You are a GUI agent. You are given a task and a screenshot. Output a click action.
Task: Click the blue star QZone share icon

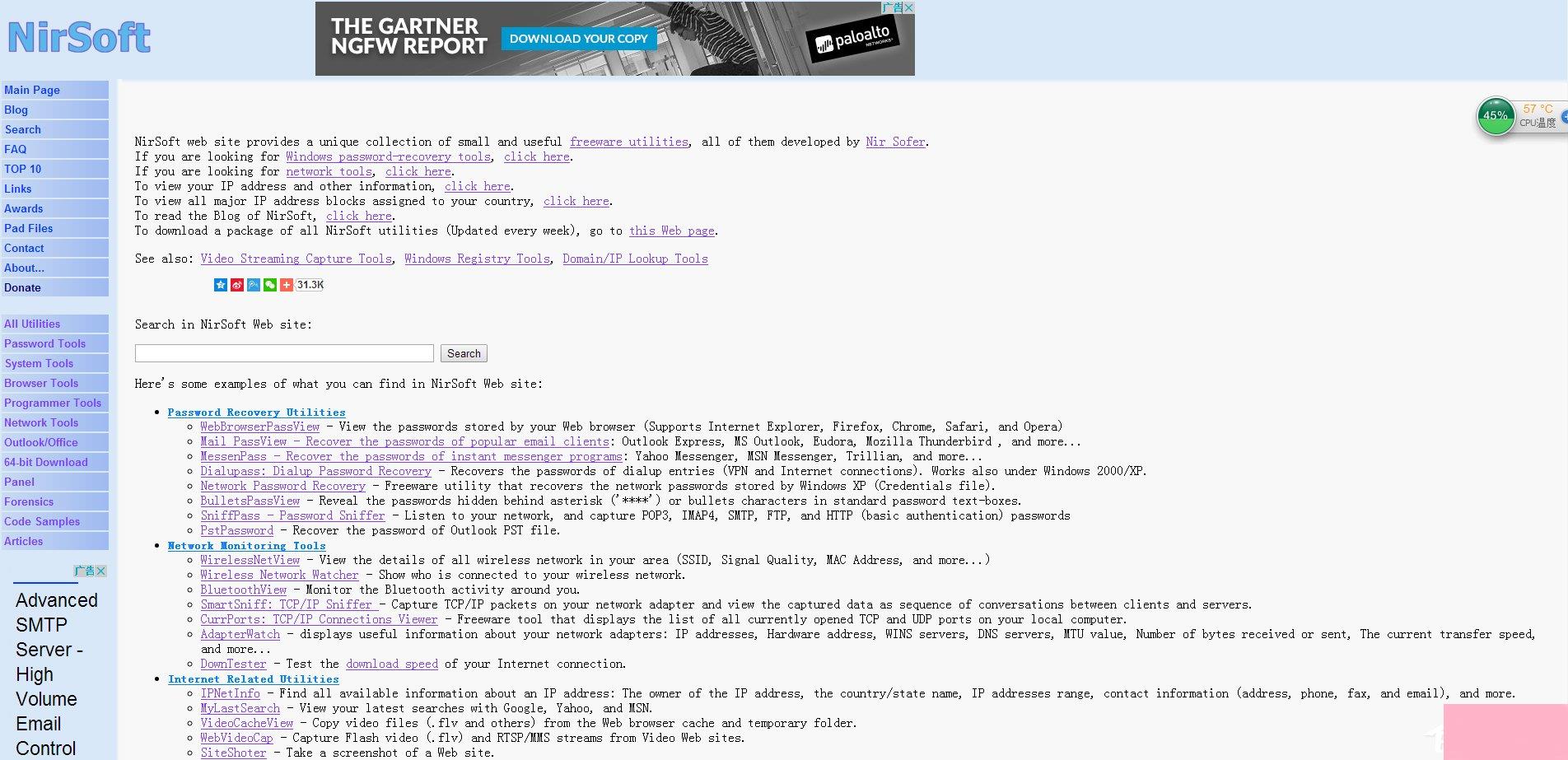click(221, 285)
